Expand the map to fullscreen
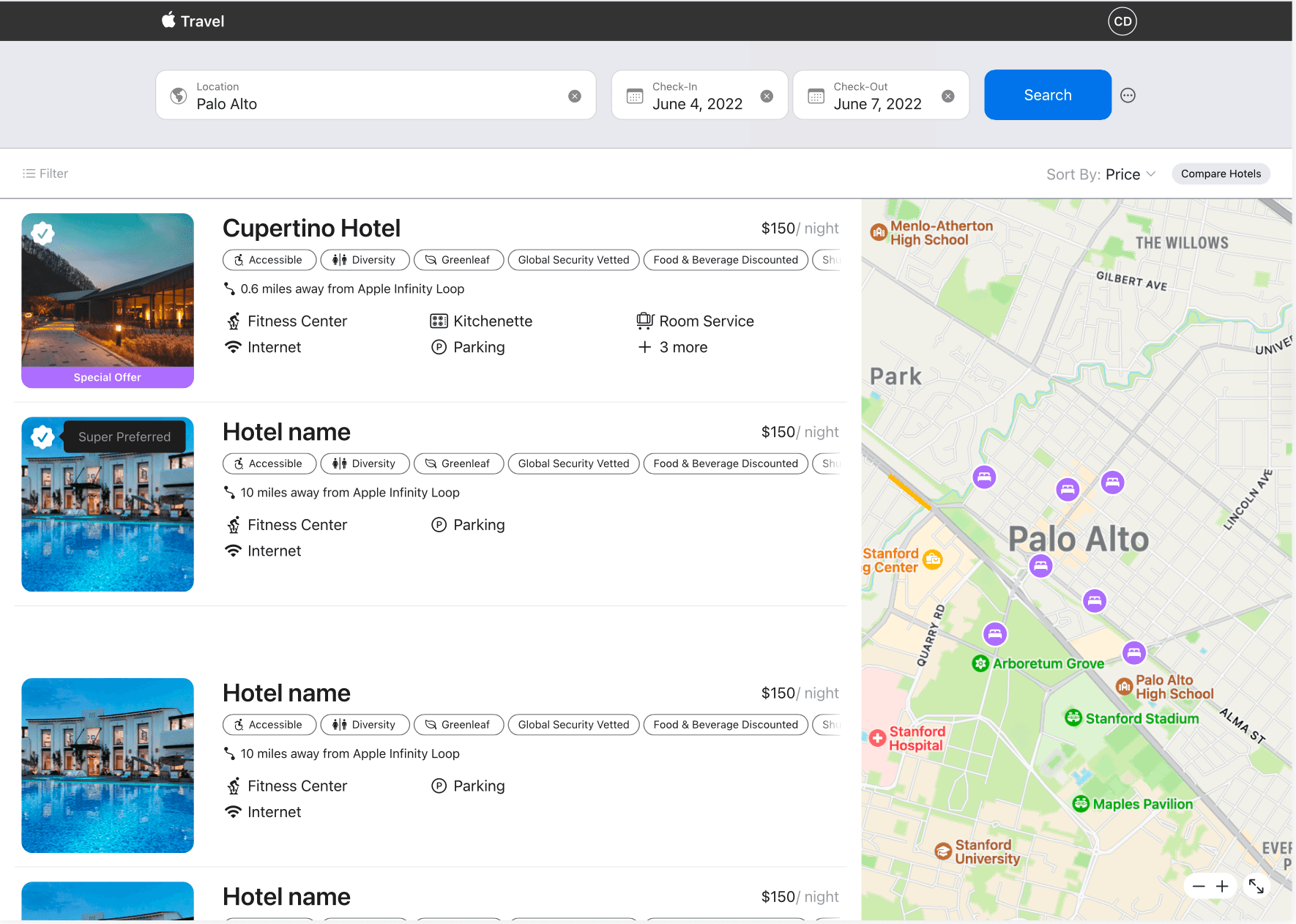This screenshot has width=1296, height=924. click(1256, 887)
